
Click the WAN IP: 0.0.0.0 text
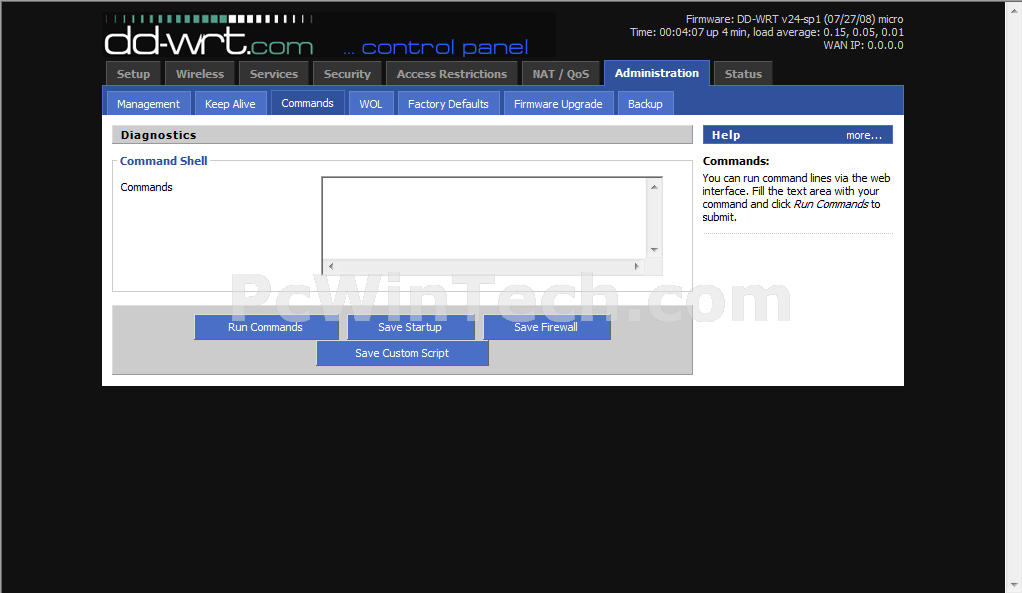863,45
